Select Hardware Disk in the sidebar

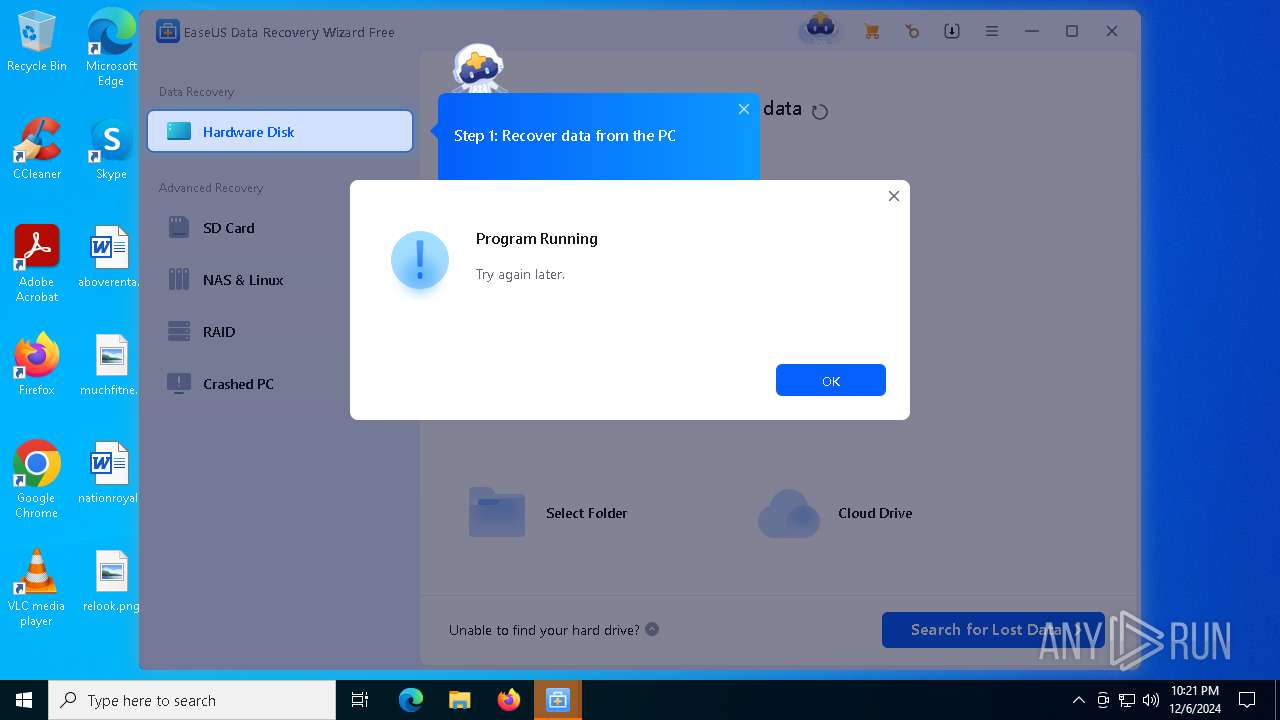[x=280, y=131]
